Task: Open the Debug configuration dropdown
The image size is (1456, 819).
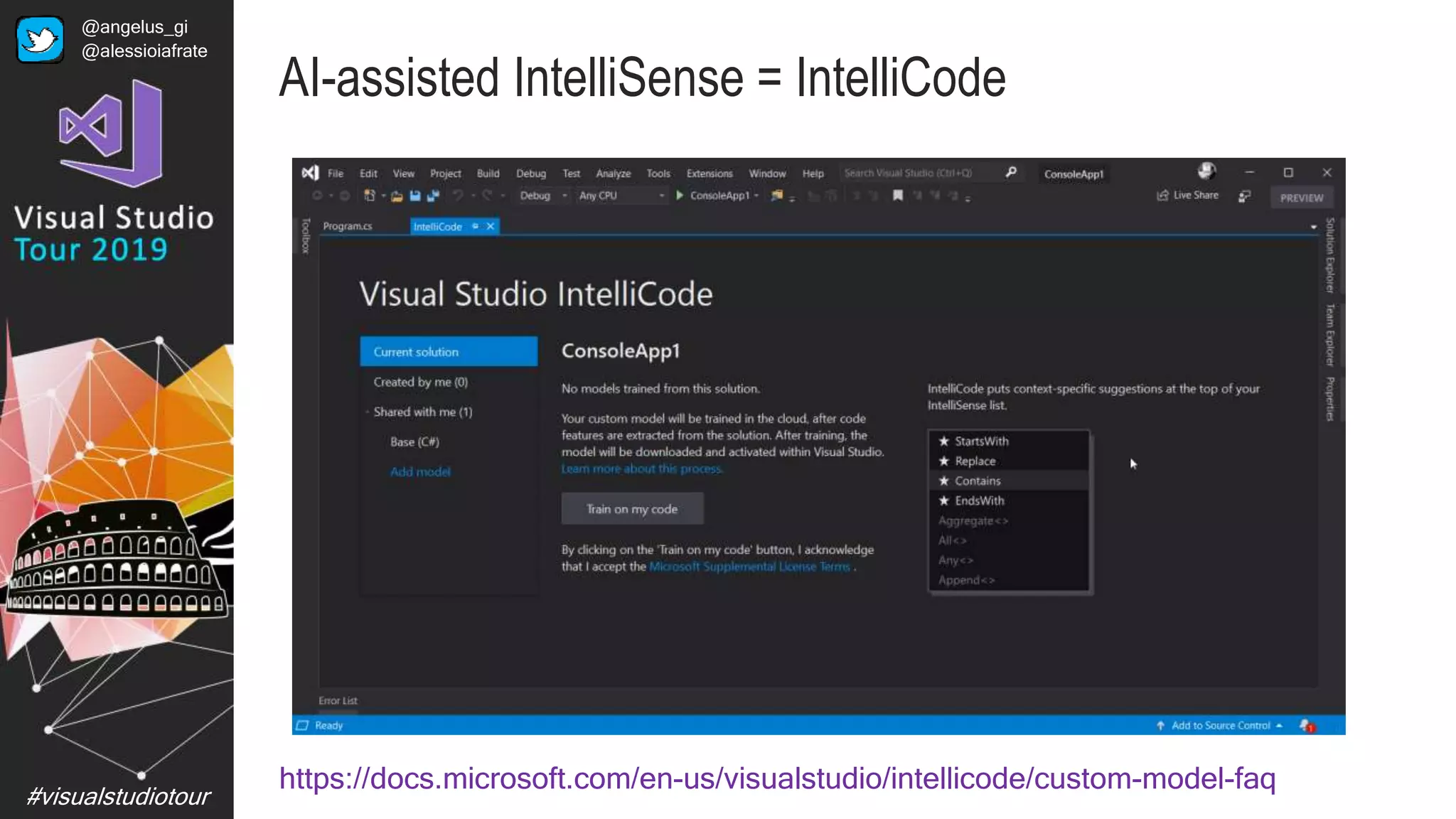Action: tap(544, 196)
